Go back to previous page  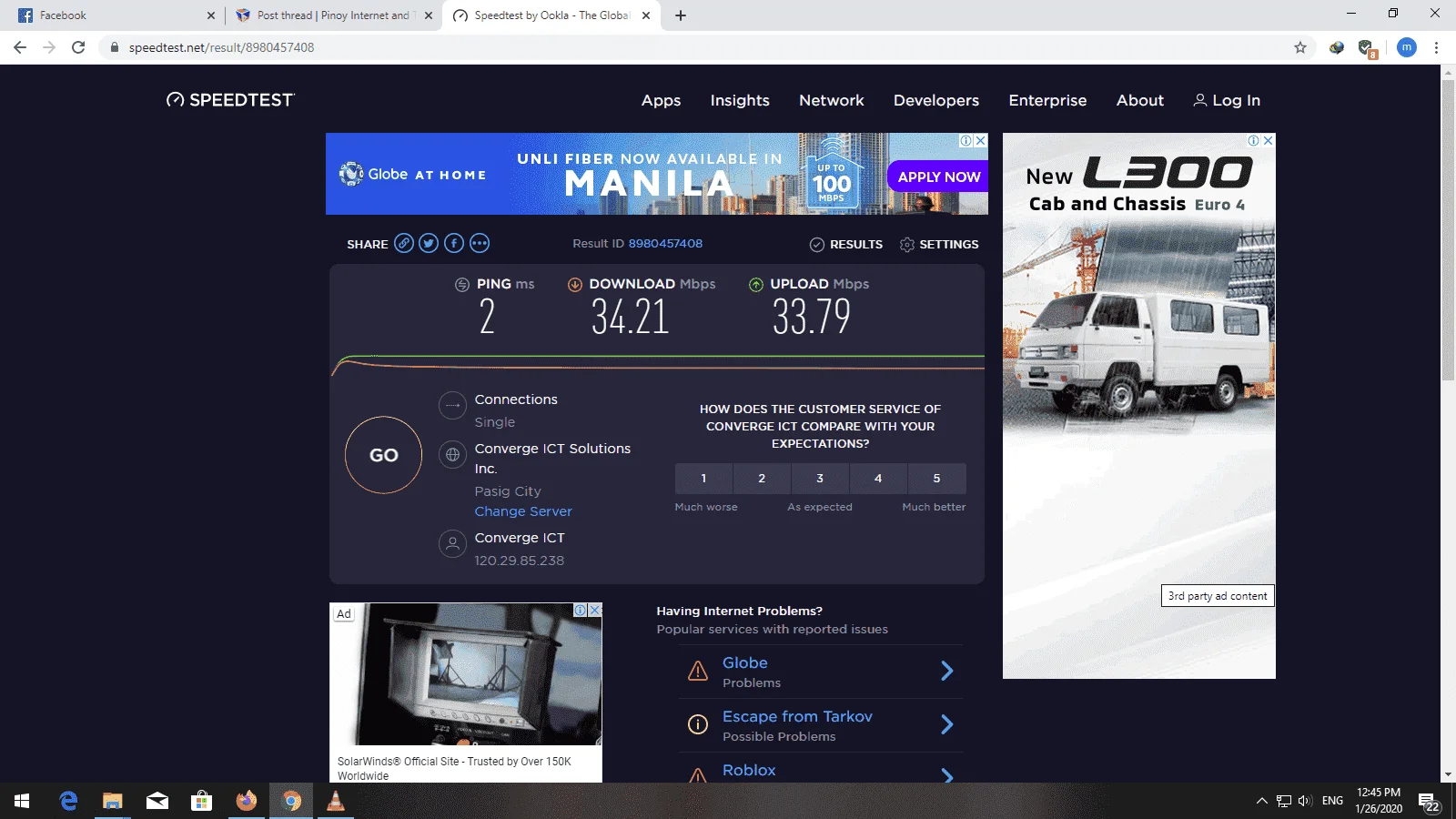20,47
